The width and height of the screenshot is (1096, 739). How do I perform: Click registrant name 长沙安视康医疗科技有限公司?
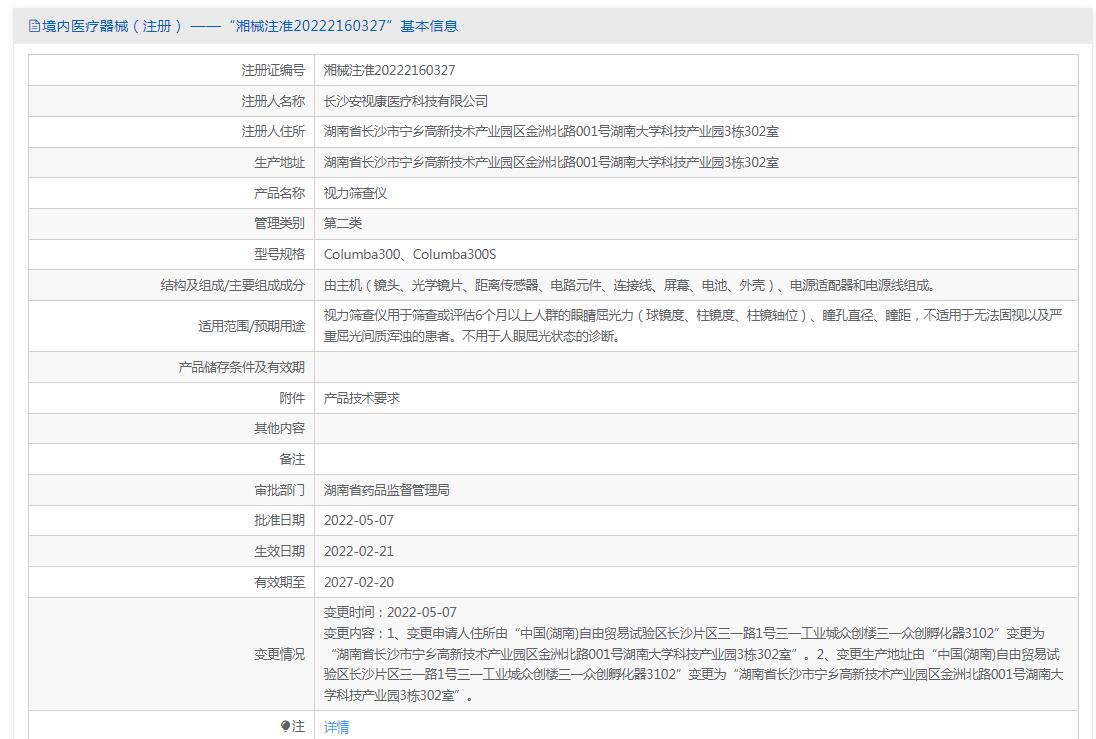406,101
